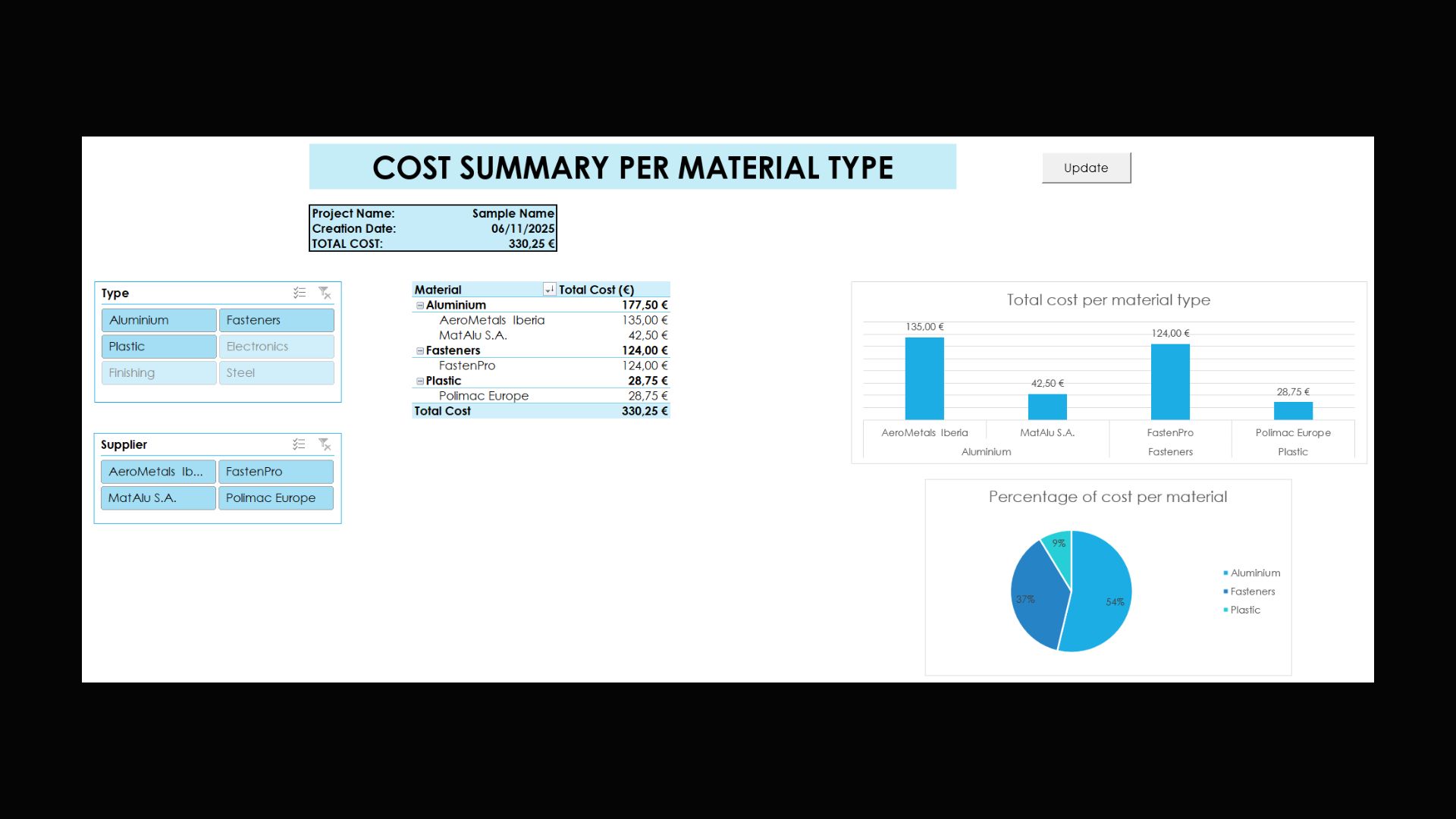
Task: Filter by supplier Polimac Europe
Action: (275, 498)
